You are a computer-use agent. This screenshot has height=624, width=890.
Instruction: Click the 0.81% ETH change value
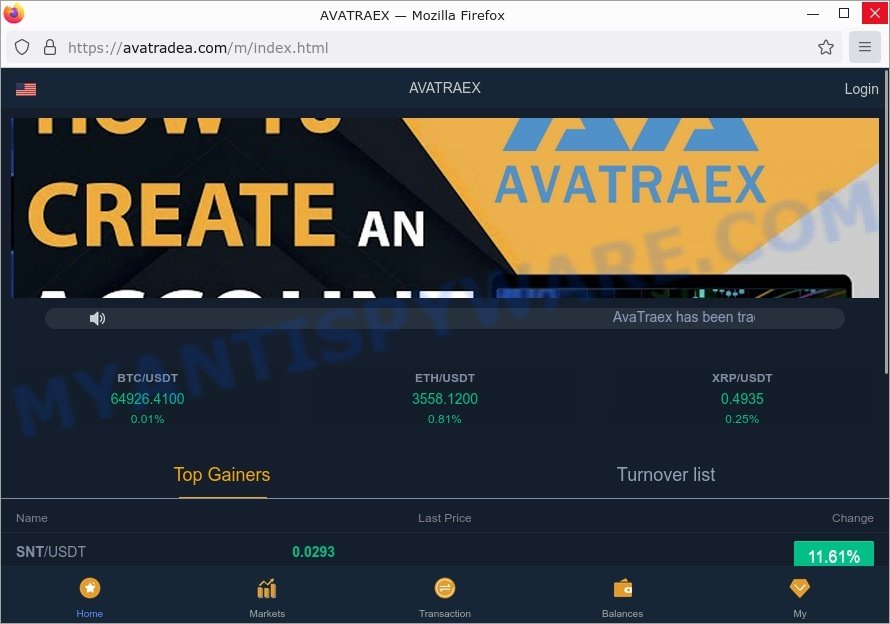coord(444,419)
